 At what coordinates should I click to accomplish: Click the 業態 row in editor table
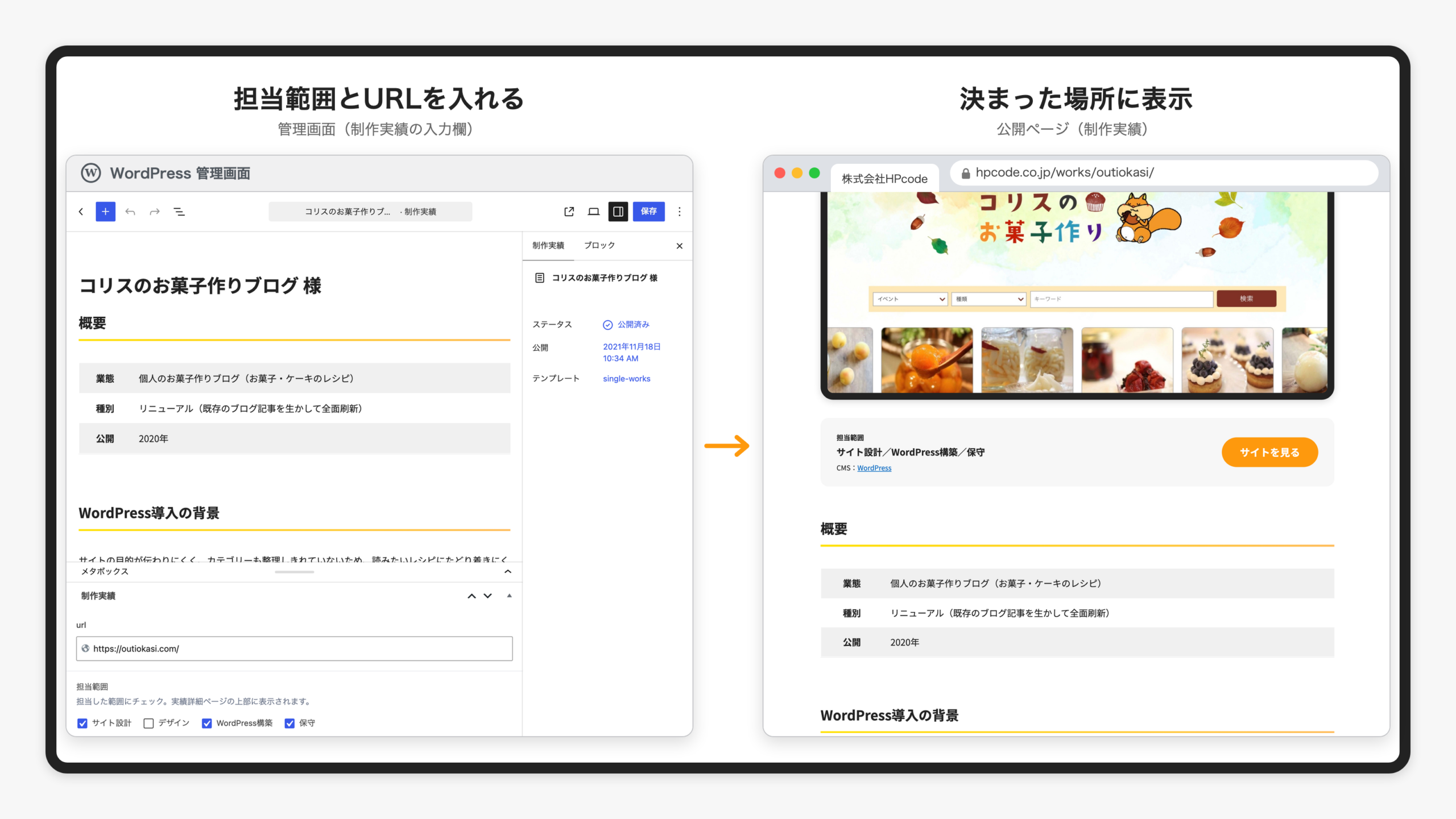click(294, 378)
